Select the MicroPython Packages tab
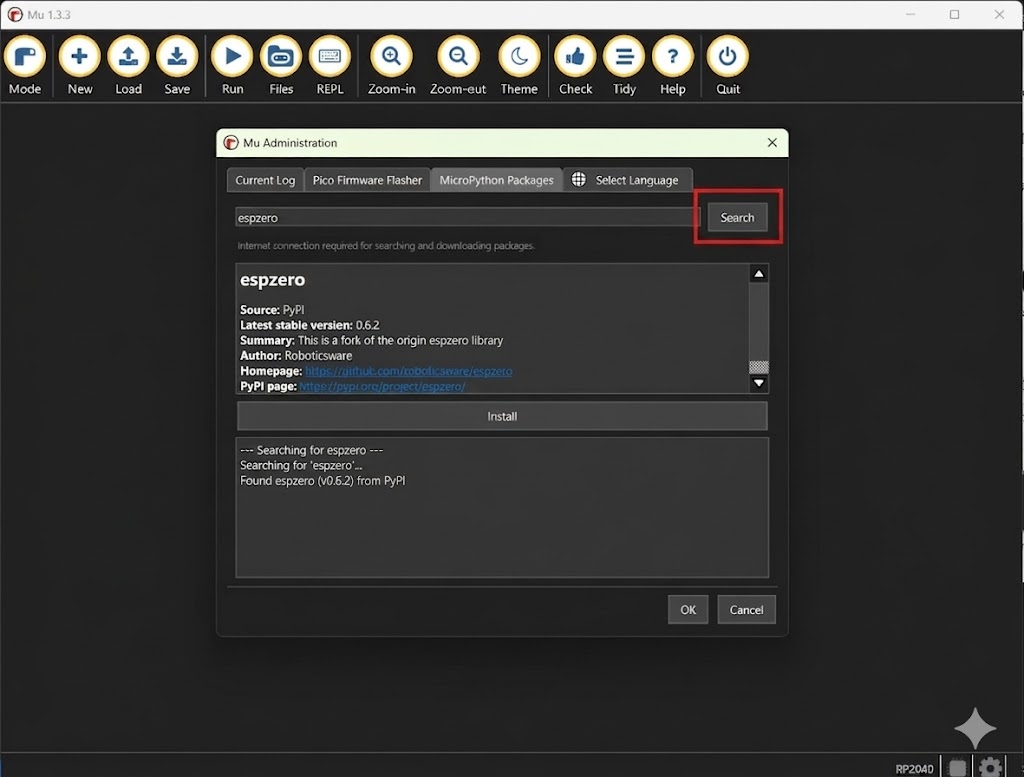The image size is (1024, 777). coord(496,180)
